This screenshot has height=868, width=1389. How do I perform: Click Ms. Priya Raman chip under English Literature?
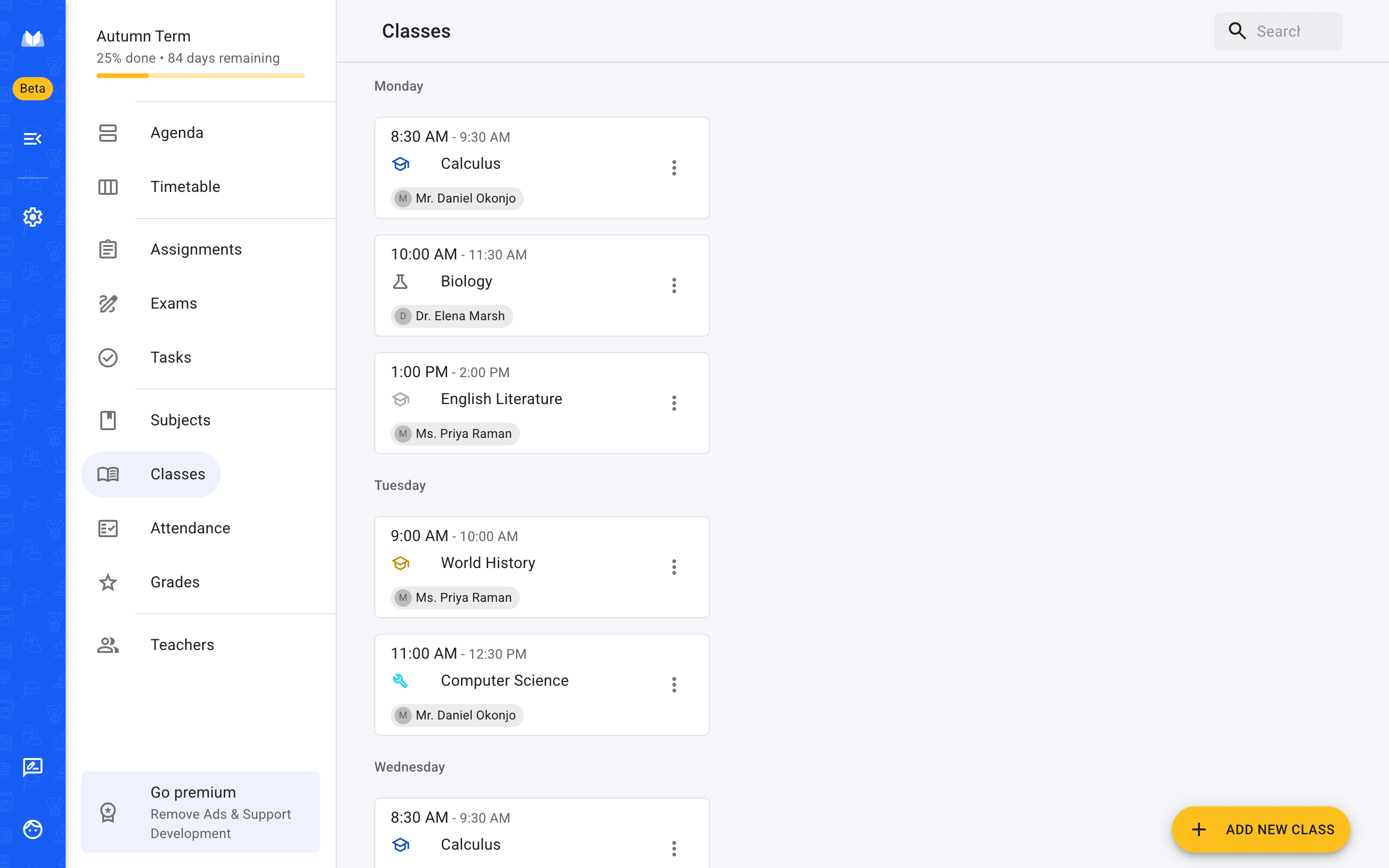pyautogui.click(x=455, y=434)
